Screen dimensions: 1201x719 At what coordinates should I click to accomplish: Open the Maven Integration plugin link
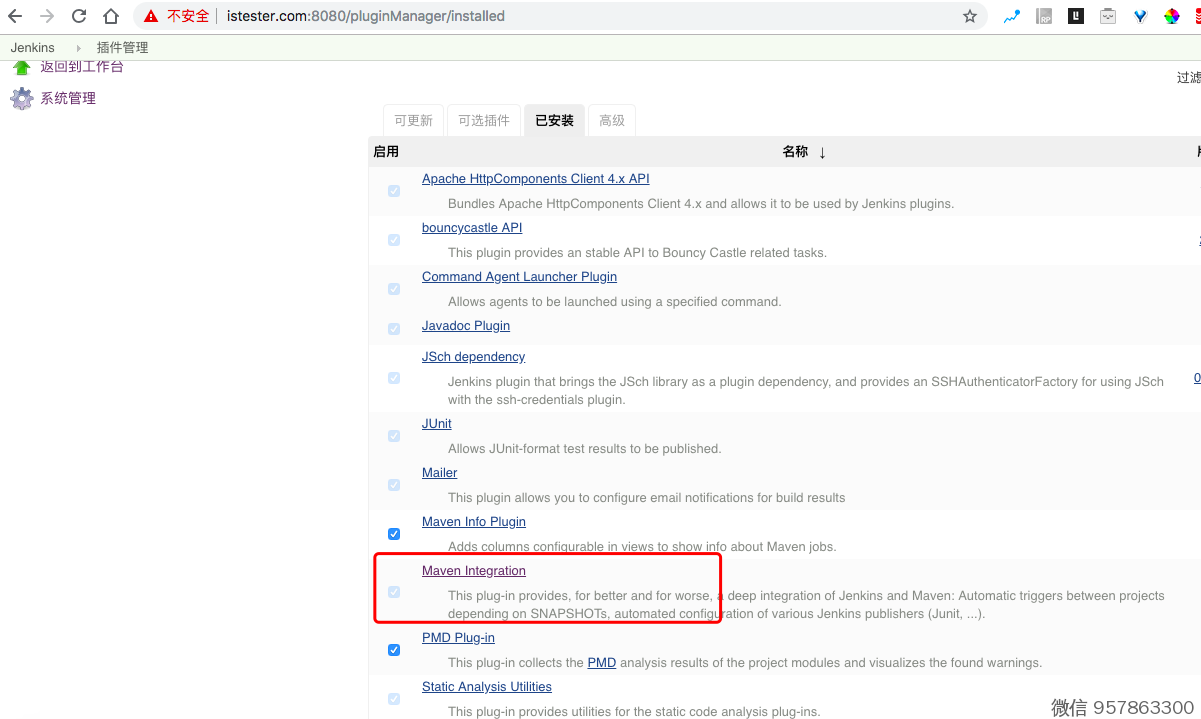tap(473, 571)
